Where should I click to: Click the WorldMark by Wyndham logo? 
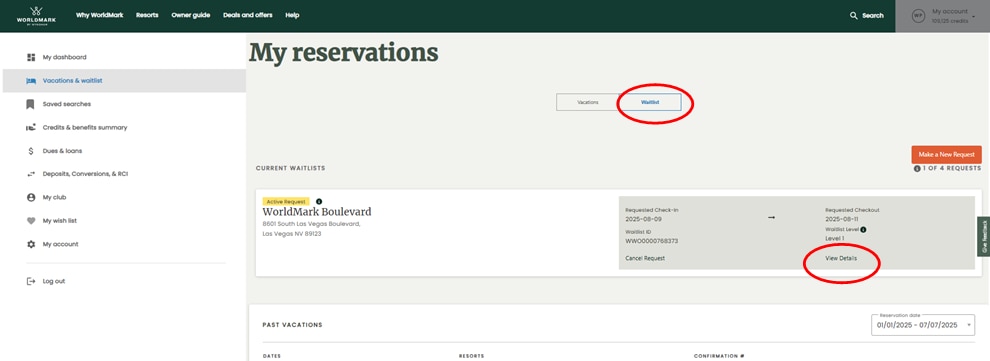37,16
